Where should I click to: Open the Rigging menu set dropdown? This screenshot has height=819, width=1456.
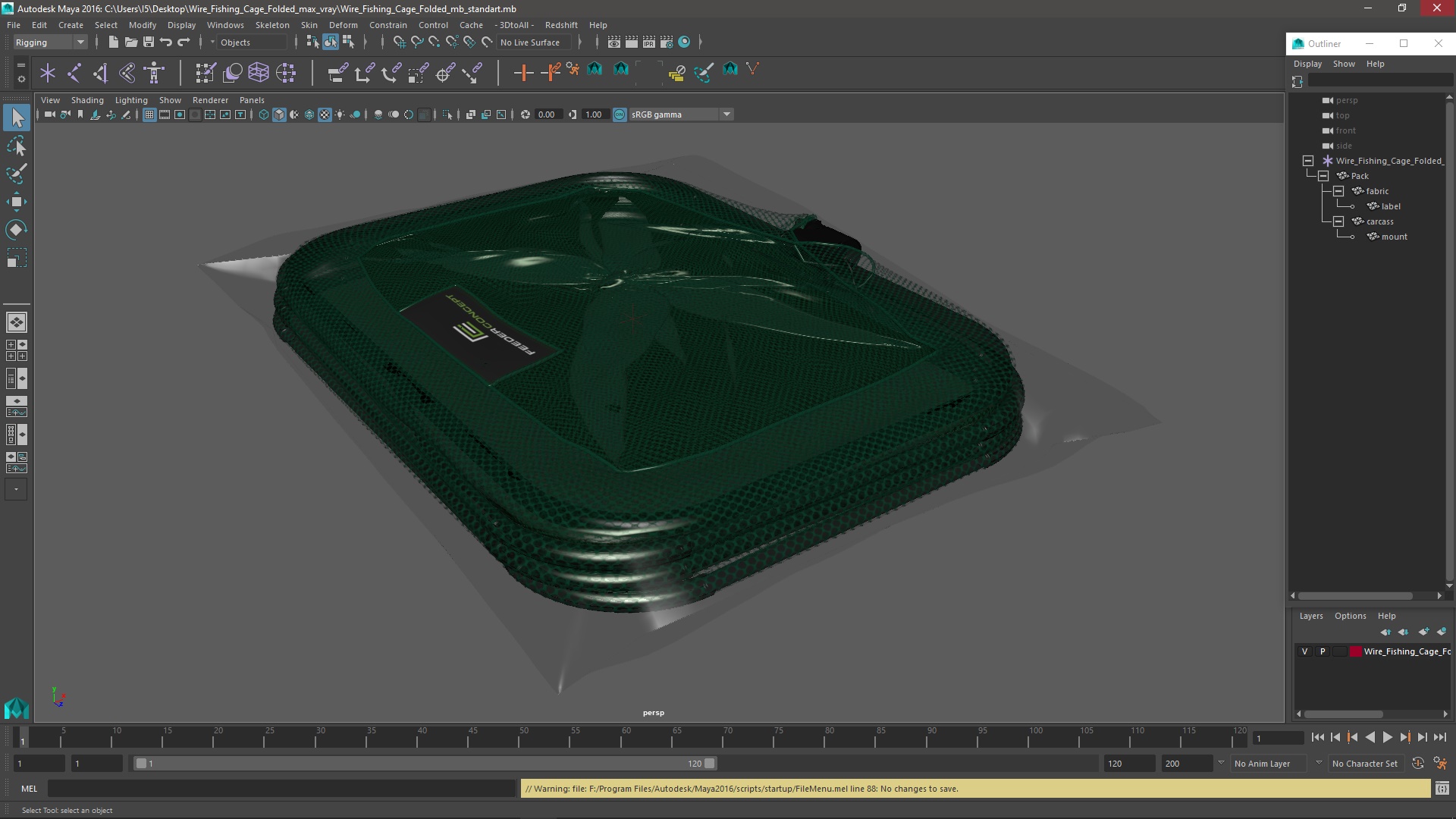[50, 42]
